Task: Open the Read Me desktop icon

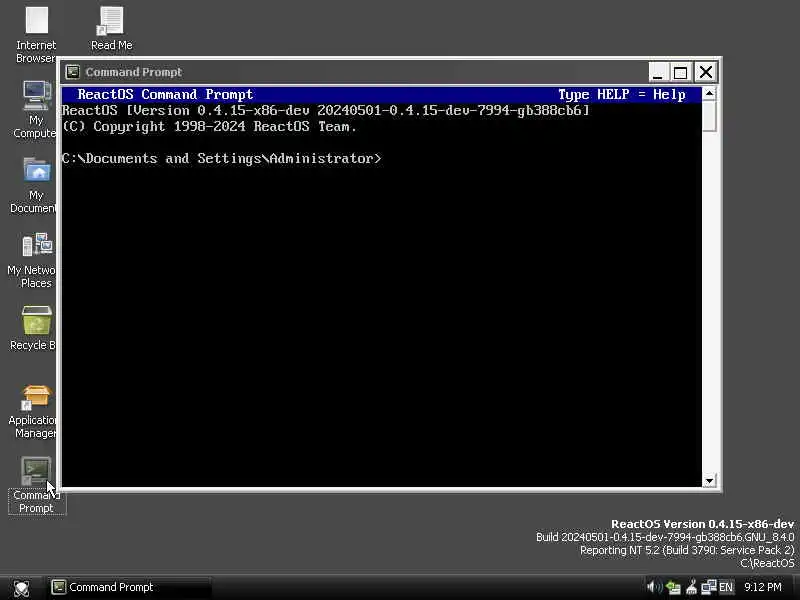Action: click(x=111, y=29)
